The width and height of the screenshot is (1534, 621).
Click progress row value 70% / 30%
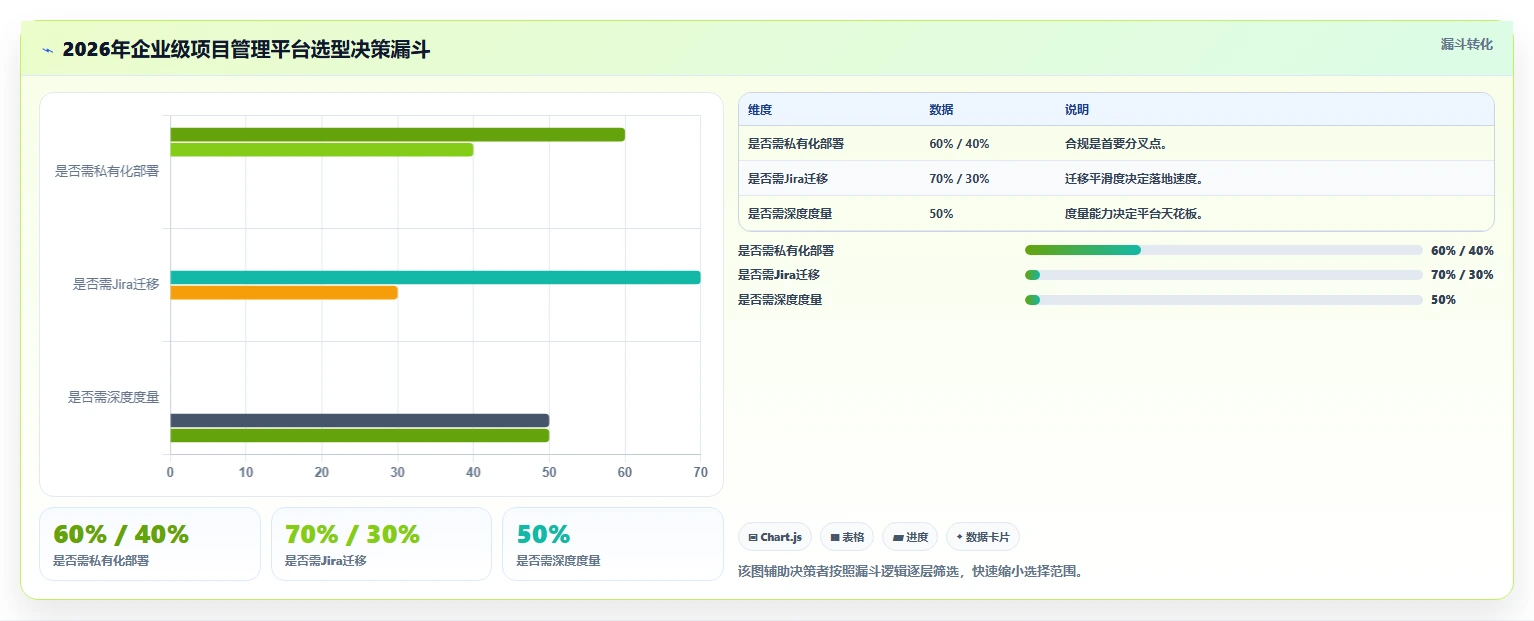click(1462, 275)
